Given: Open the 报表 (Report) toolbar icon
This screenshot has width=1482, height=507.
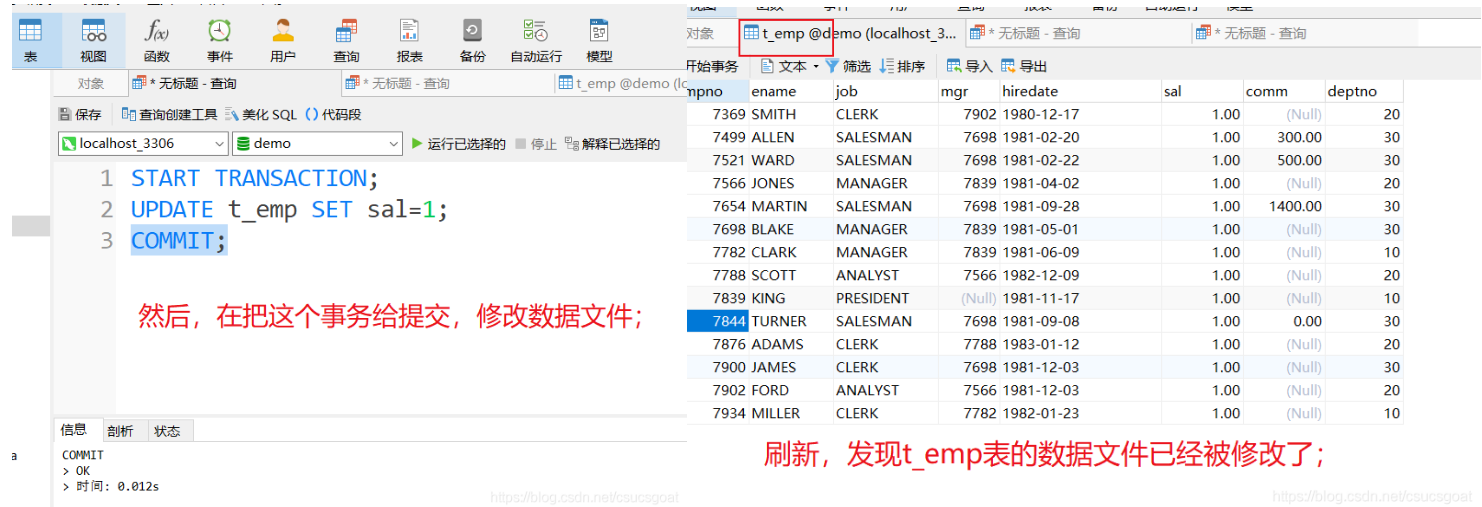Looking at the screenshot, I should pyautogui.click(x=409, y=40).
